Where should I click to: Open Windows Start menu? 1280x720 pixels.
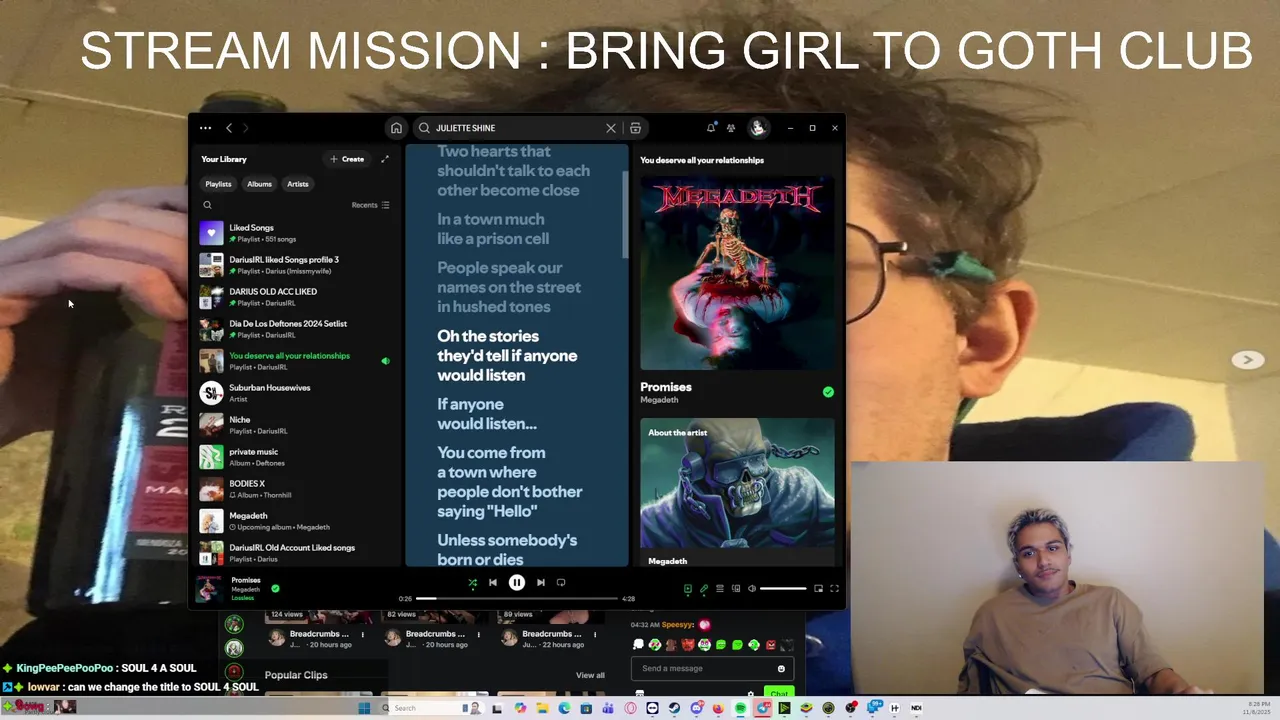tap(365, 708)
